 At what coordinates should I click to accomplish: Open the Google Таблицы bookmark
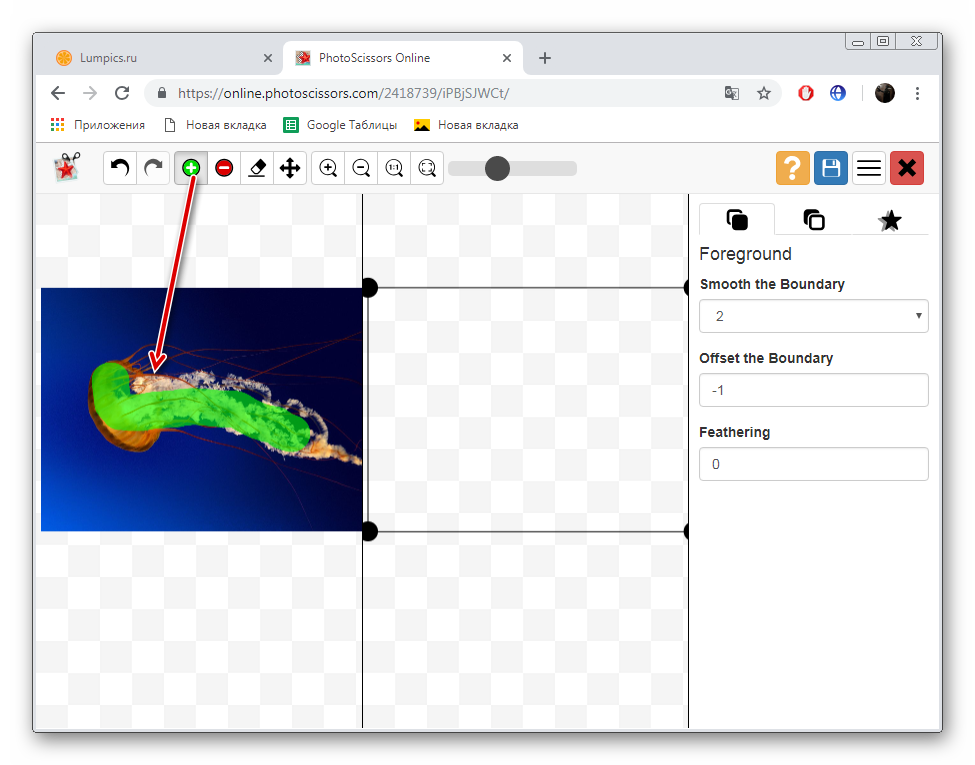(x=340, y=125)
